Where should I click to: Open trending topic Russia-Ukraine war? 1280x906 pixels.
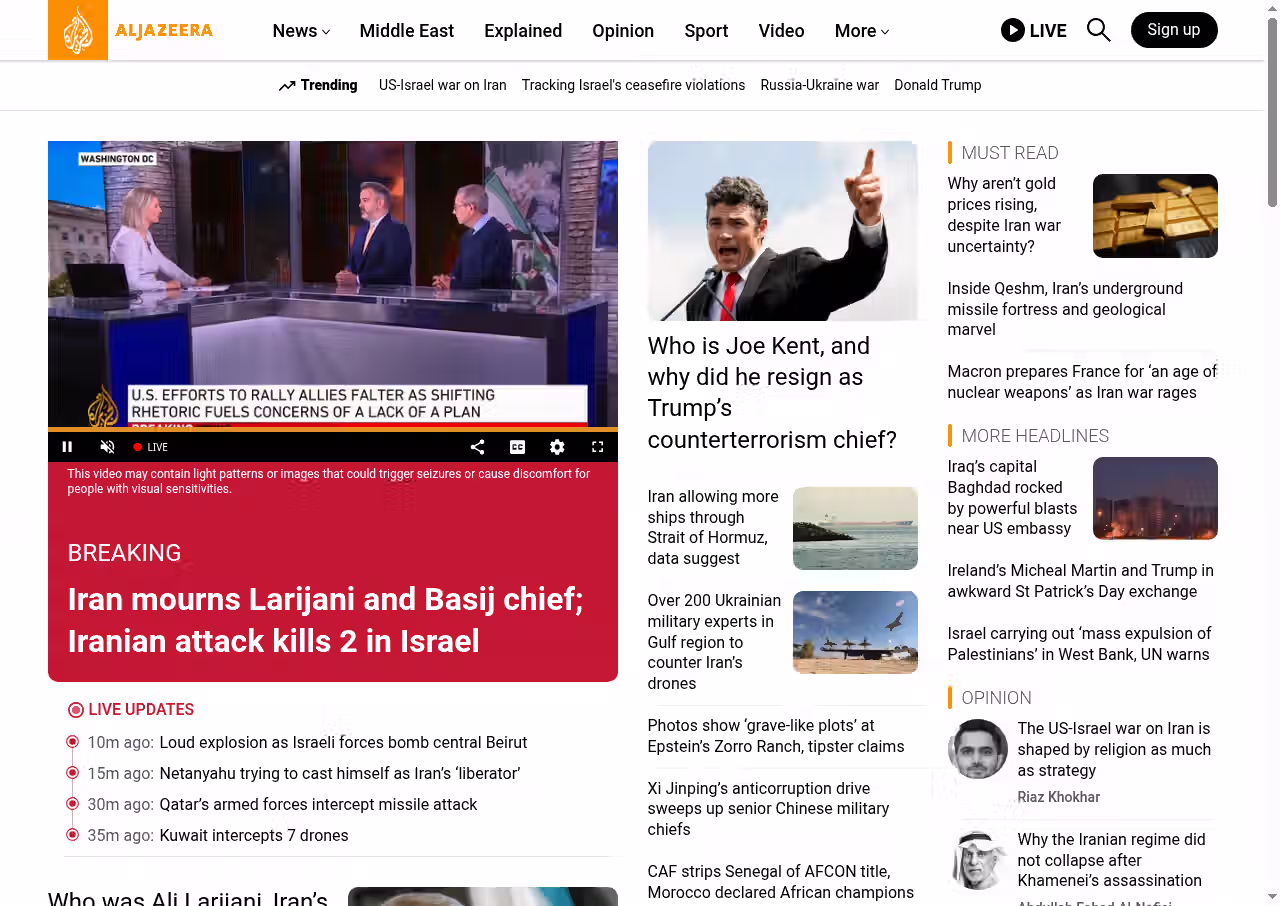(819, 85)
